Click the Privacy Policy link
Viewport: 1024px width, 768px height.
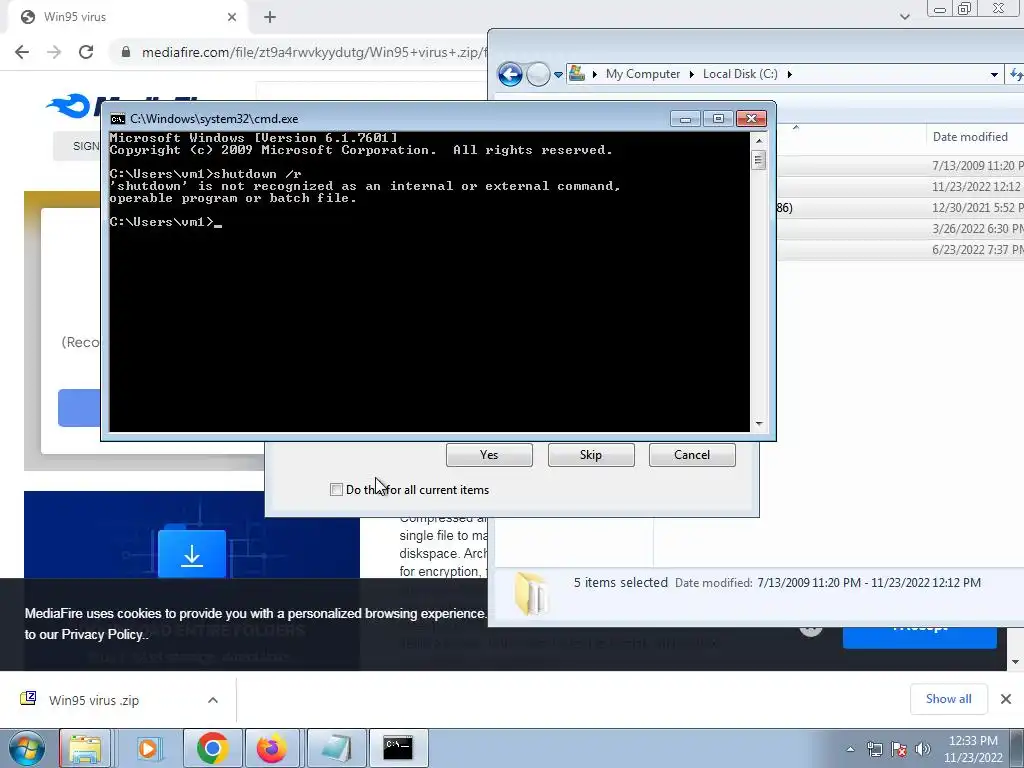pyautogui.click(x=102, y=634)
